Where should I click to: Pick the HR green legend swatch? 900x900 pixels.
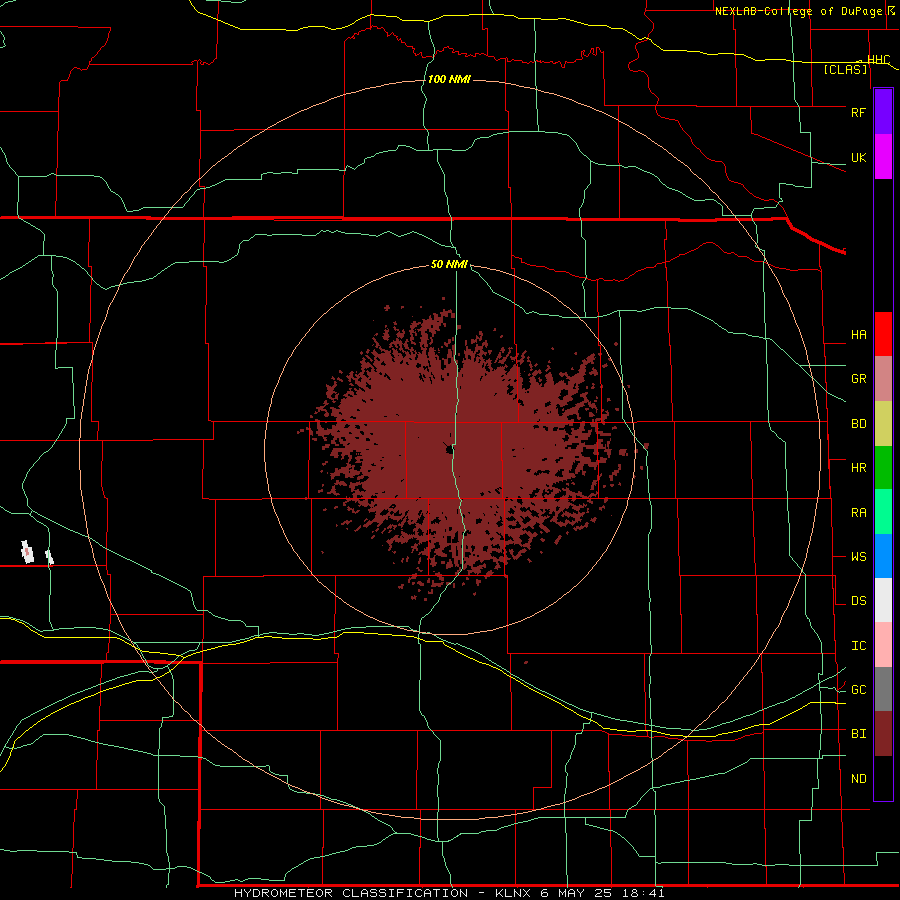[883, 468]
